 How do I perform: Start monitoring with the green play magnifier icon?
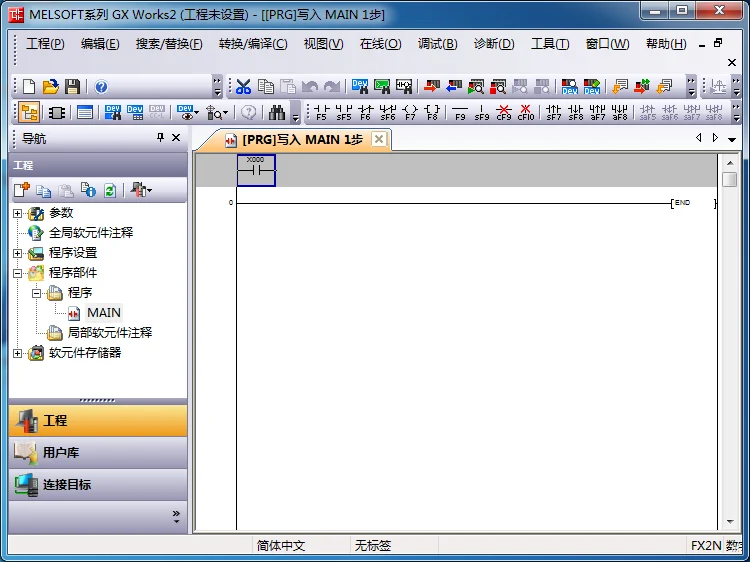(x=475, y=87)
